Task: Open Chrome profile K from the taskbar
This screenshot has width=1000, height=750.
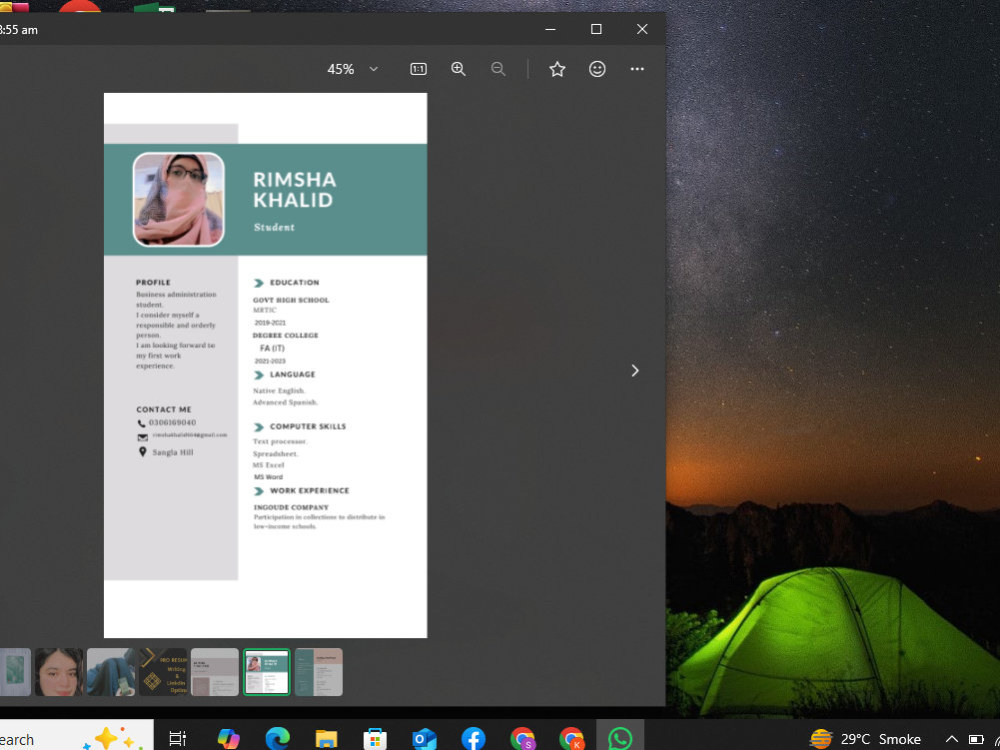Action: click(x=571, y=739)
